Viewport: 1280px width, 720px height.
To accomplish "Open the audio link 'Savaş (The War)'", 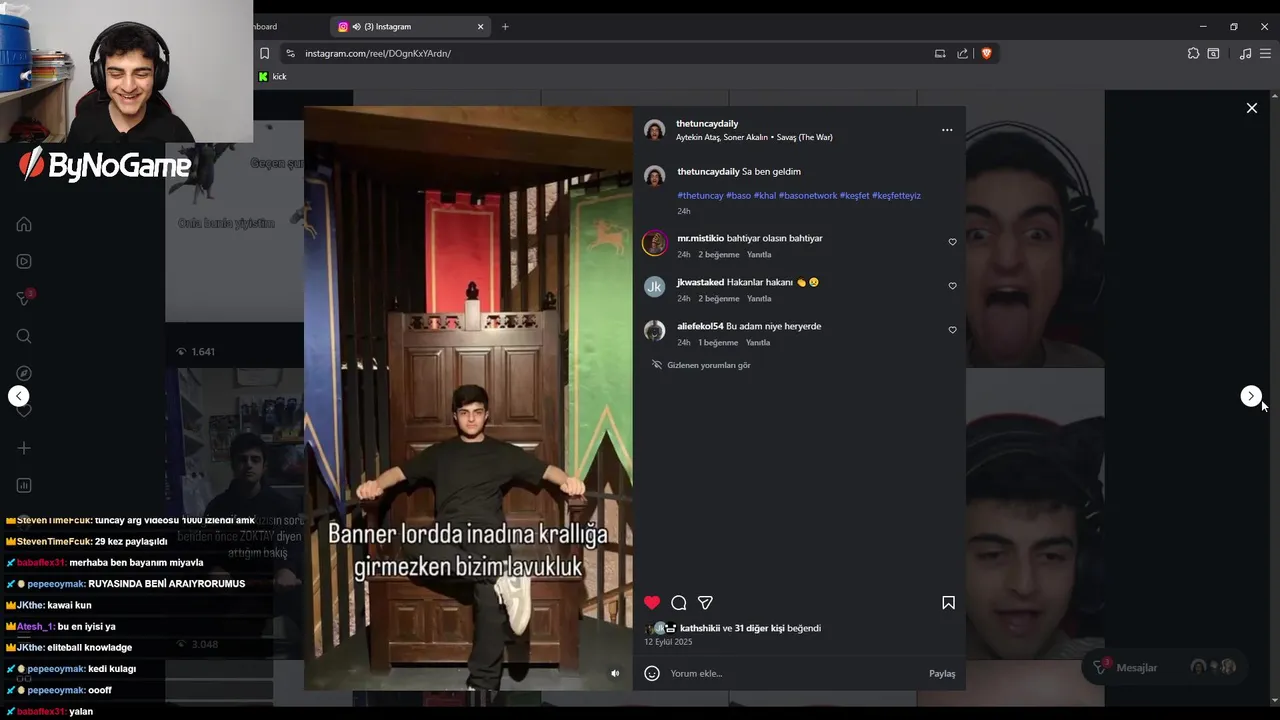I will 804,137.
